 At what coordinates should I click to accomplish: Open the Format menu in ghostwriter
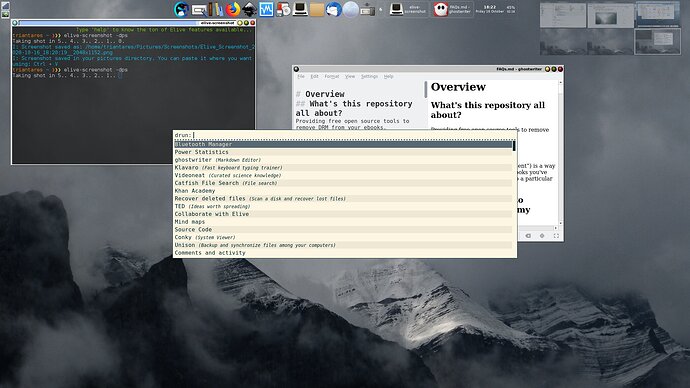(332, 77)
